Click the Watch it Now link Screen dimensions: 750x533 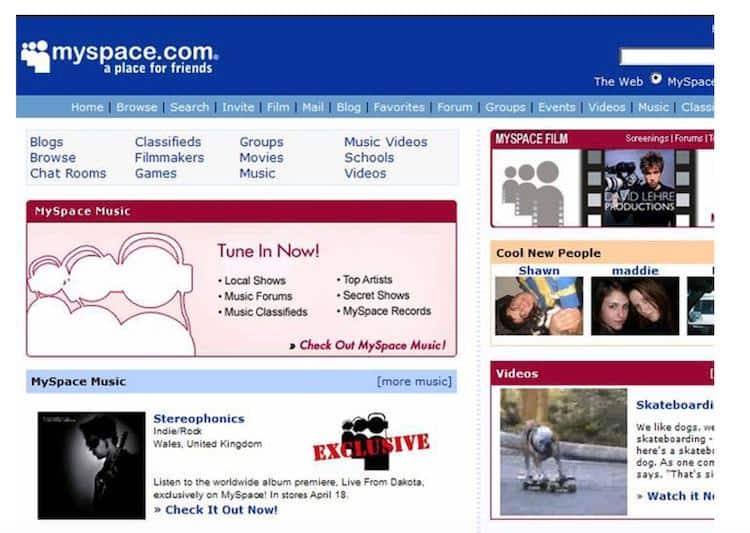pyautogui.click(x=680, y=496)
